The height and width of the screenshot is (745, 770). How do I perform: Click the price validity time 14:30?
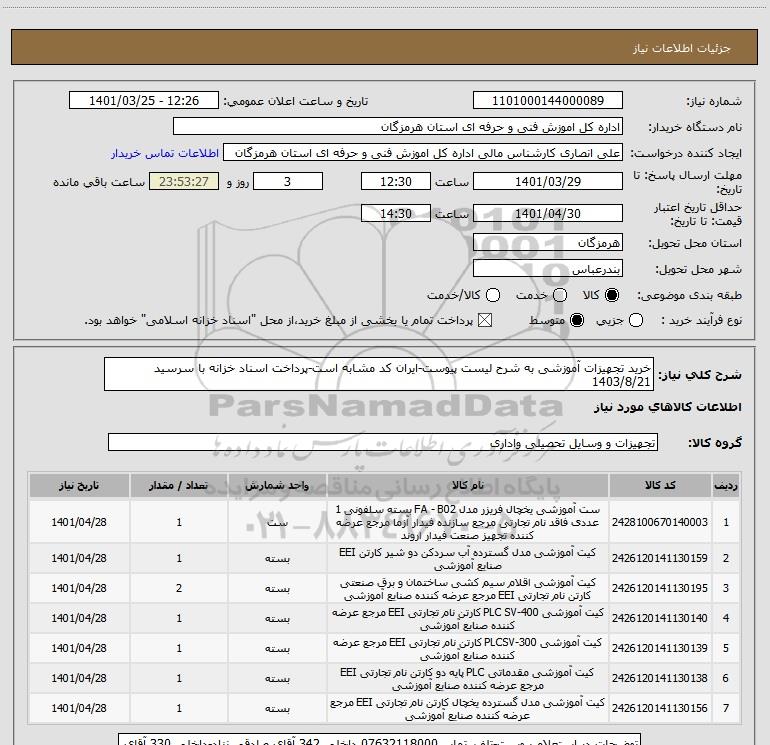[x=396, y=213]
